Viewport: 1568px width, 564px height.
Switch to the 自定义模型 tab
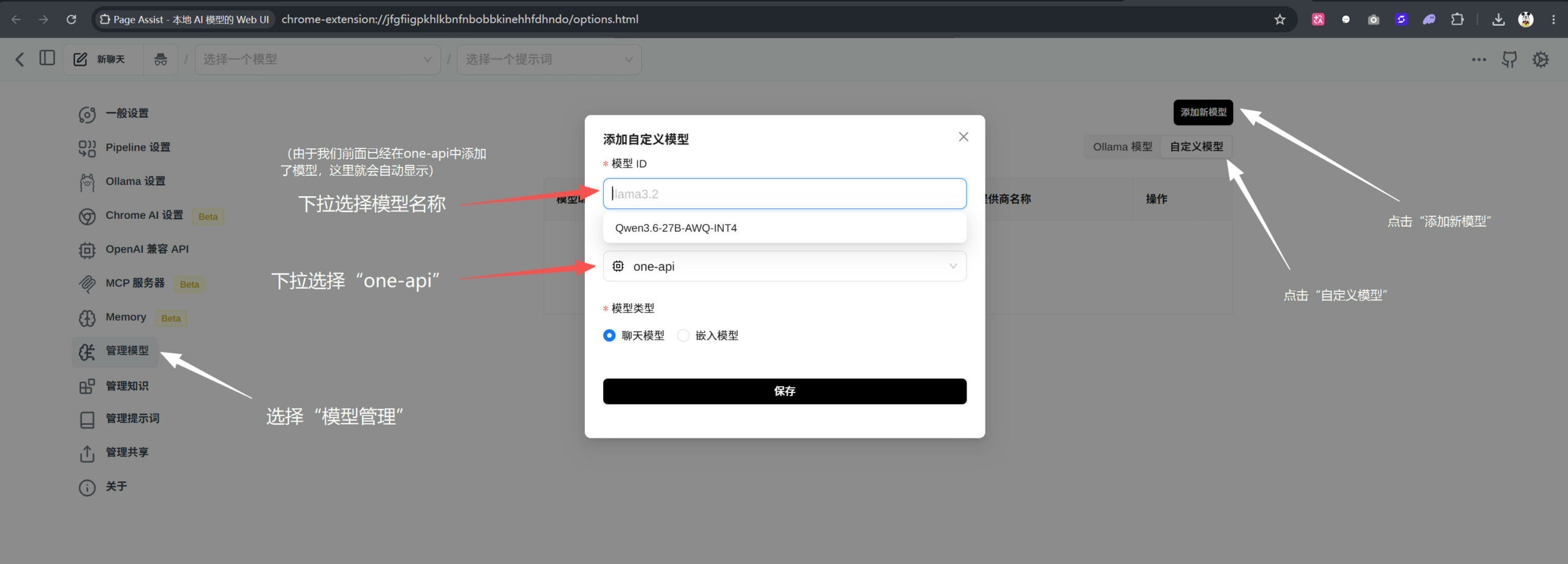[x=1196, y=147]
